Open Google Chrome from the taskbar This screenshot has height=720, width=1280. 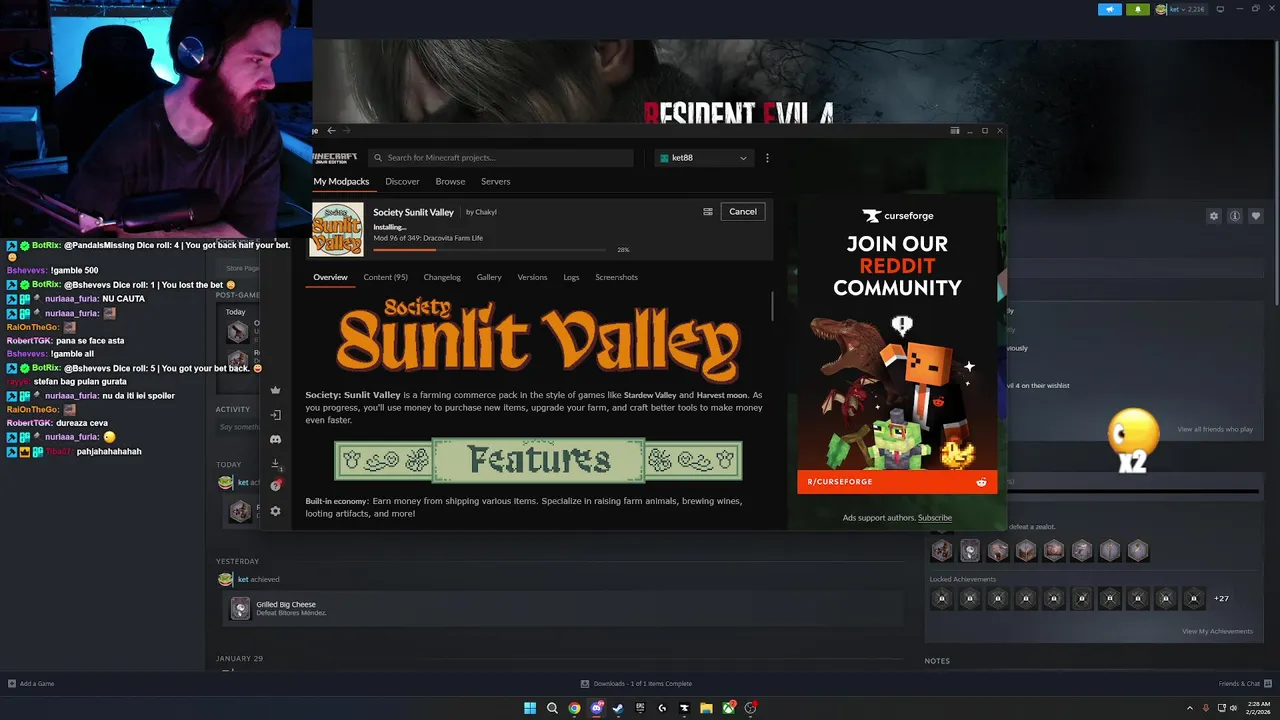click(574, 708)
